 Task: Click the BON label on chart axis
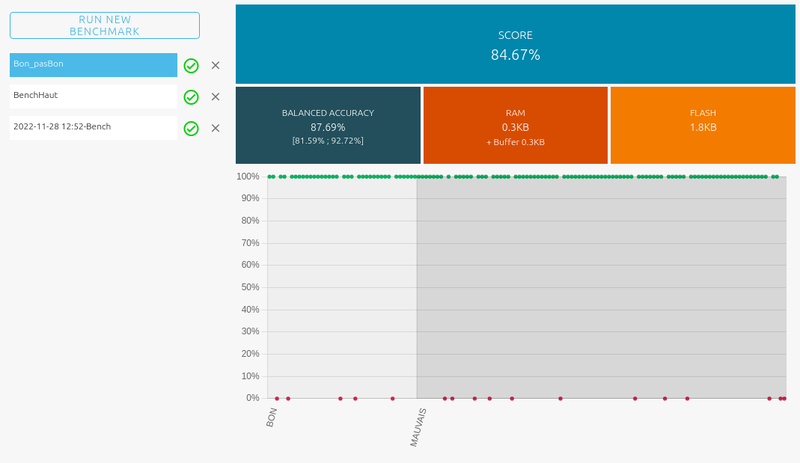pyautogui.click(x=273, y=417)
